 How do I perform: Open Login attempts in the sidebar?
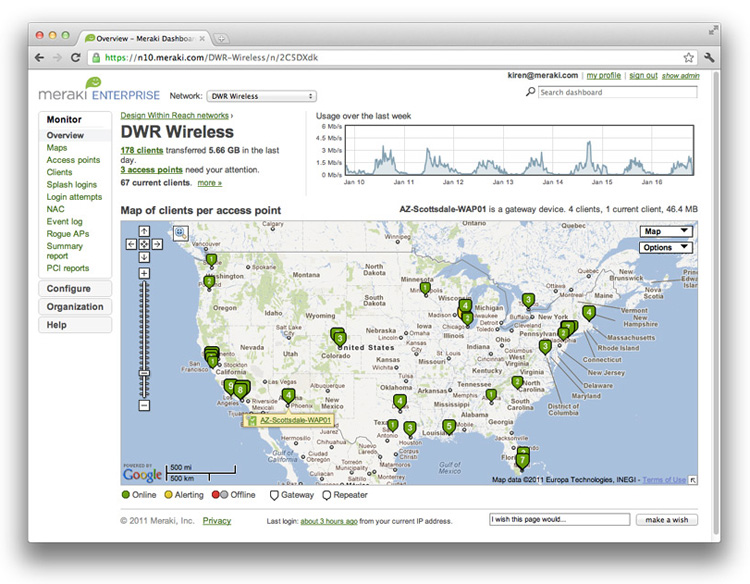pyautogui.click(x=74, y=197)
